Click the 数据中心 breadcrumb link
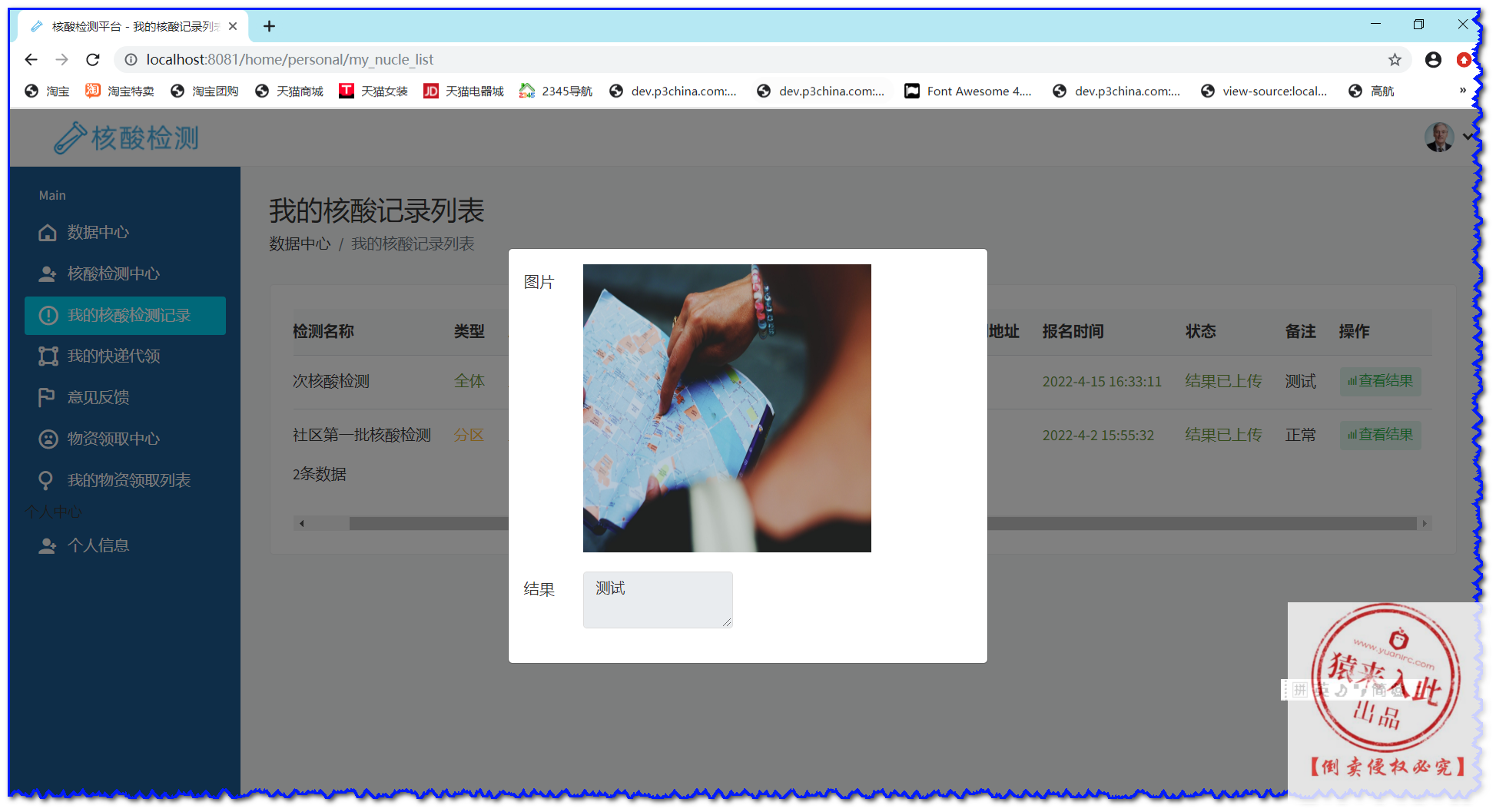 click(300, 244)
